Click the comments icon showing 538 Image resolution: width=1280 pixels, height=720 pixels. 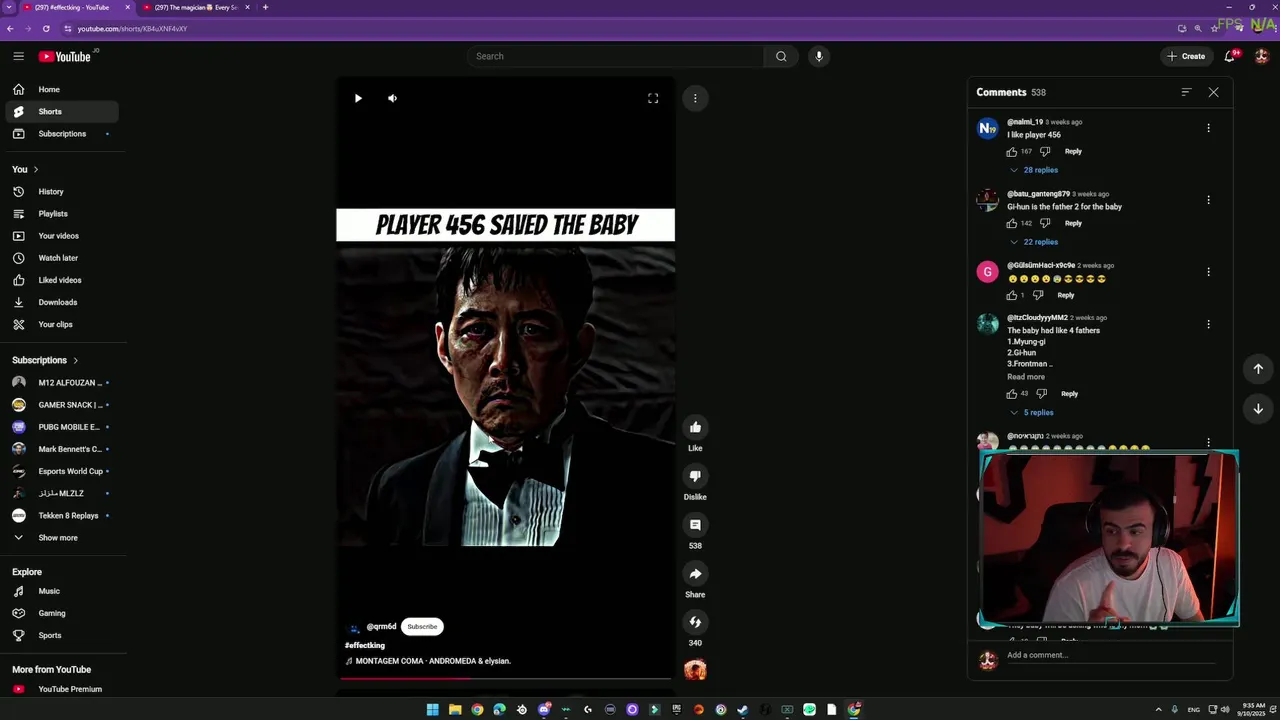[x=695, y=525]
